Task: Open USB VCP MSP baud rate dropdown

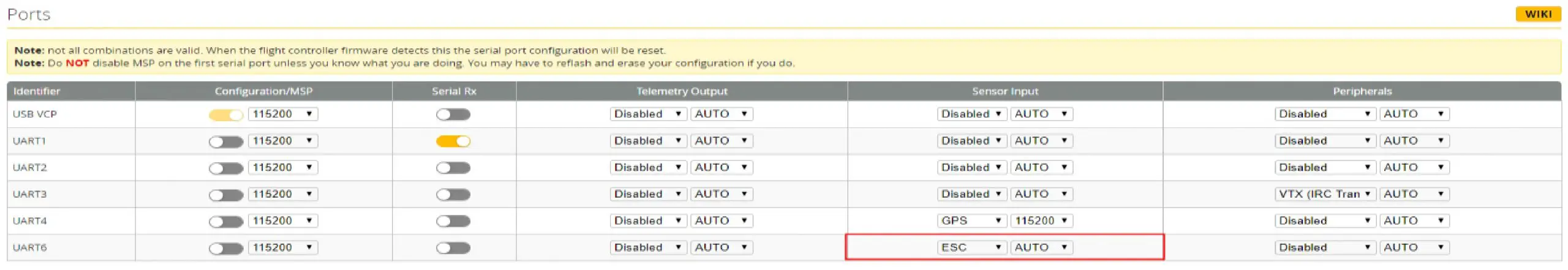Action: pos(283,114)
